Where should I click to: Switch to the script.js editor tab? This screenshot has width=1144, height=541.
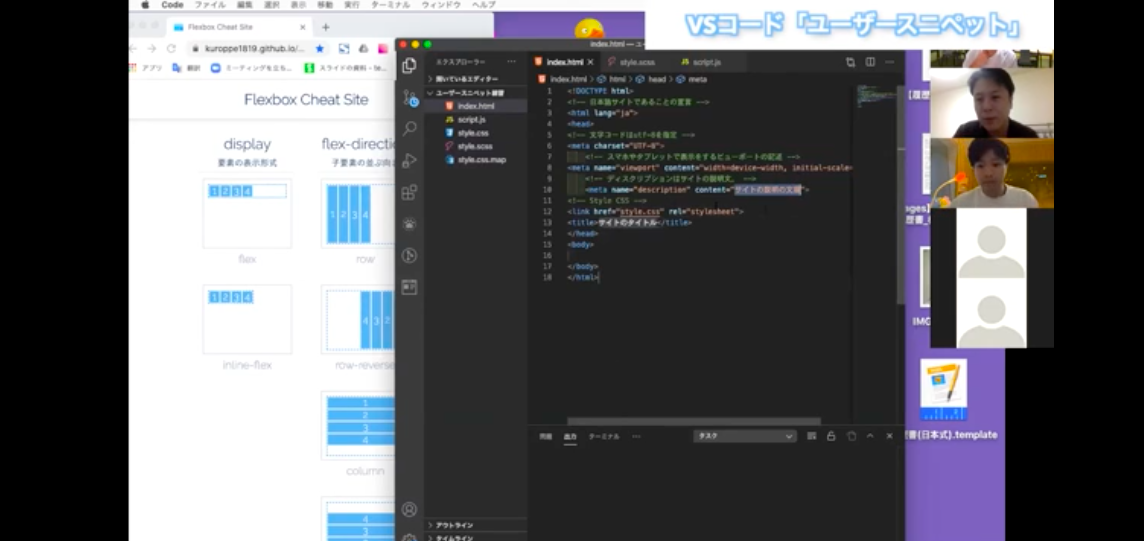click(x=706, y=62)
